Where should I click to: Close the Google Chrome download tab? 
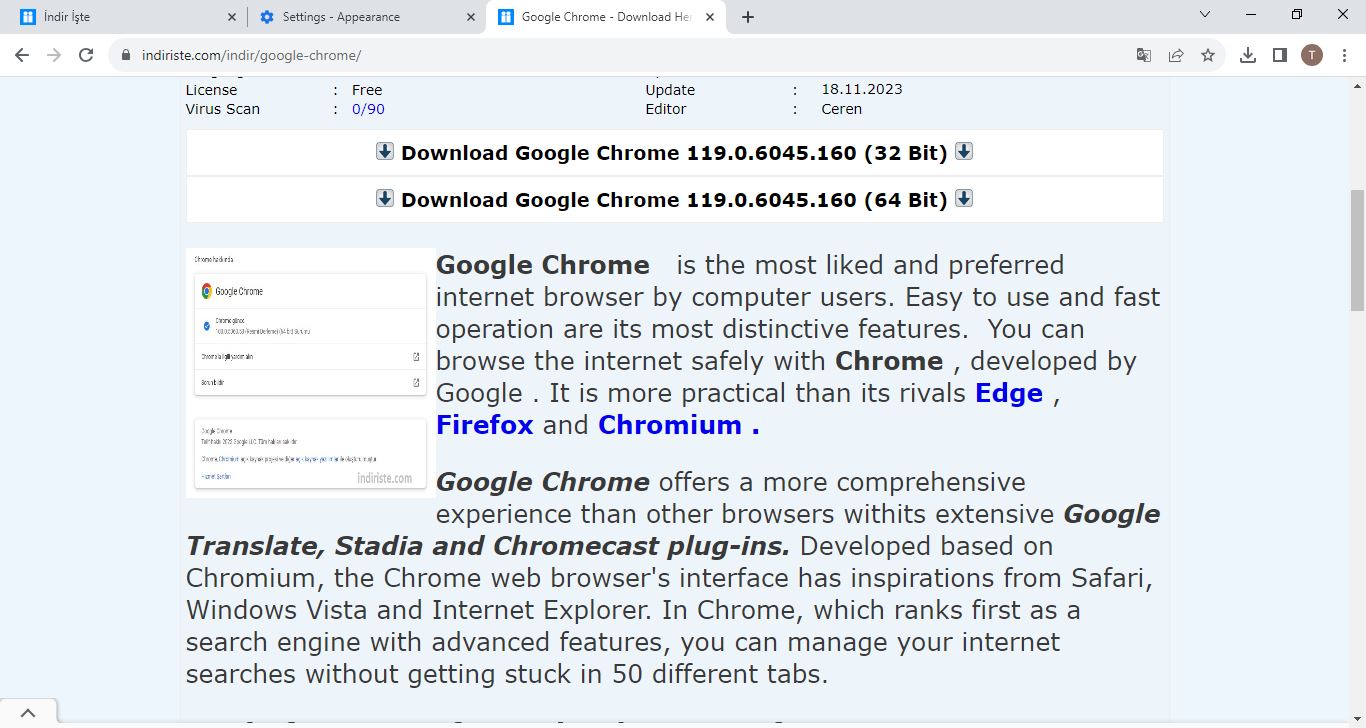[710, 17]
